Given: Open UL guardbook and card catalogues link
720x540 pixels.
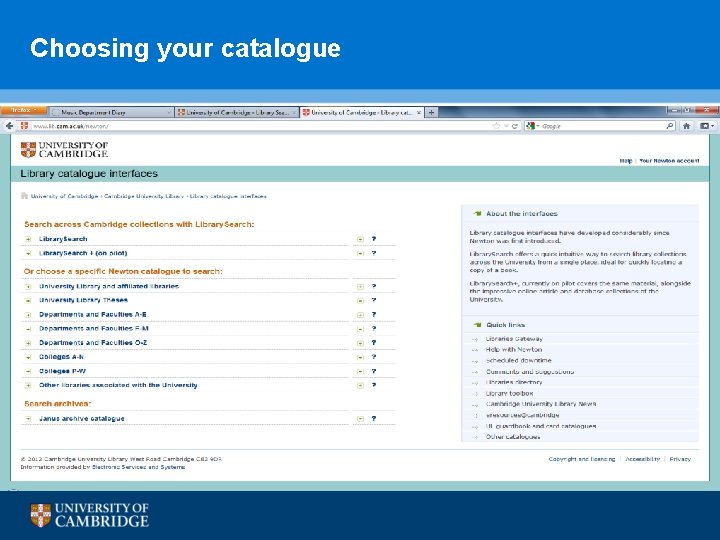Looking at the screenshot, I should pos(541,426).
